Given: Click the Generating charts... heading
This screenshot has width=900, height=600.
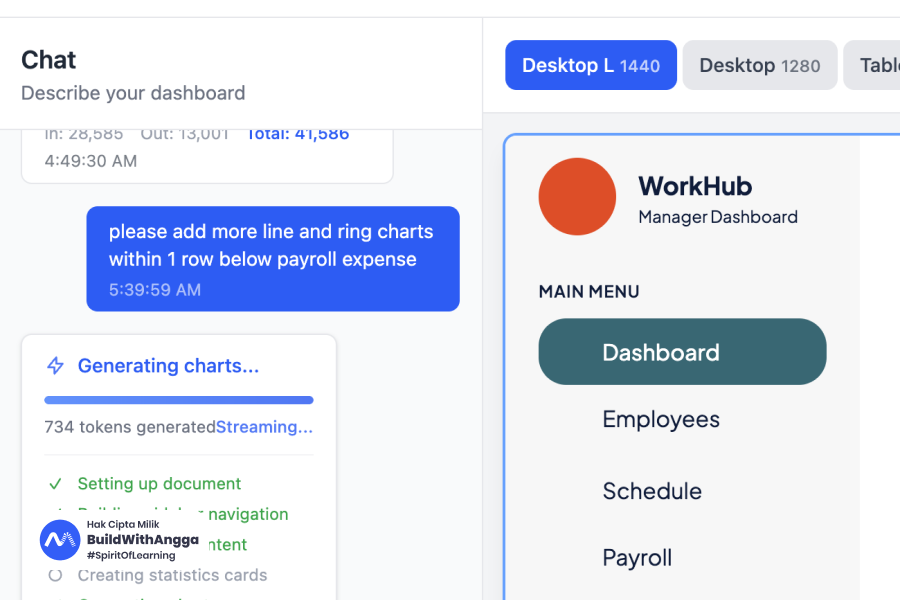Looking at the screenshot, I should click(168, 366).
